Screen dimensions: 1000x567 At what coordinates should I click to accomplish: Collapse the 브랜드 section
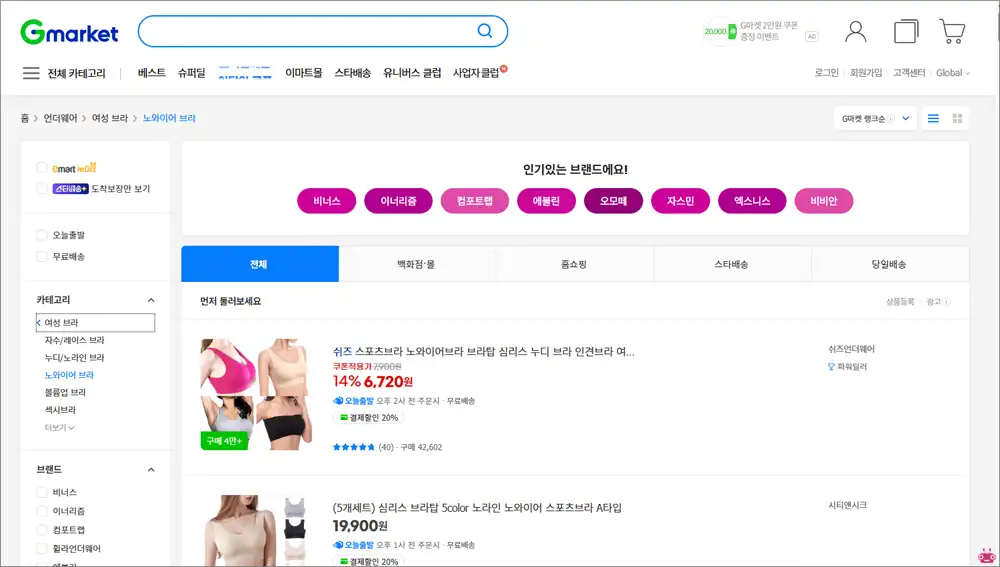coord(151,470)
